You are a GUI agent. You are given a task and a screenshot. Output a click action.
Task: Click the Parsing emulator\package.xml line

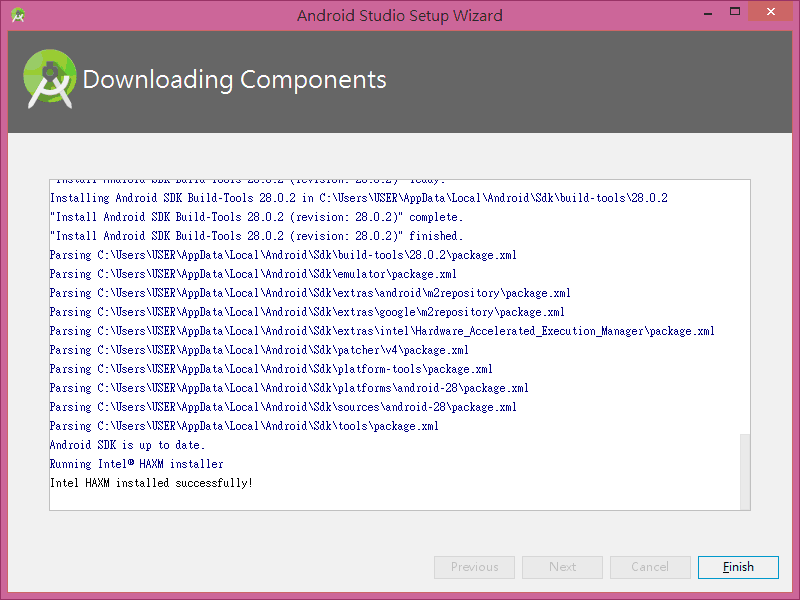[253, 274]
